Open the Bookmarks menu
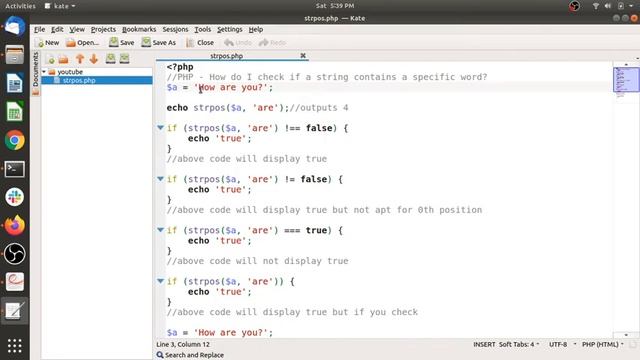Screen dimensions: 640x360 [139, 29]
